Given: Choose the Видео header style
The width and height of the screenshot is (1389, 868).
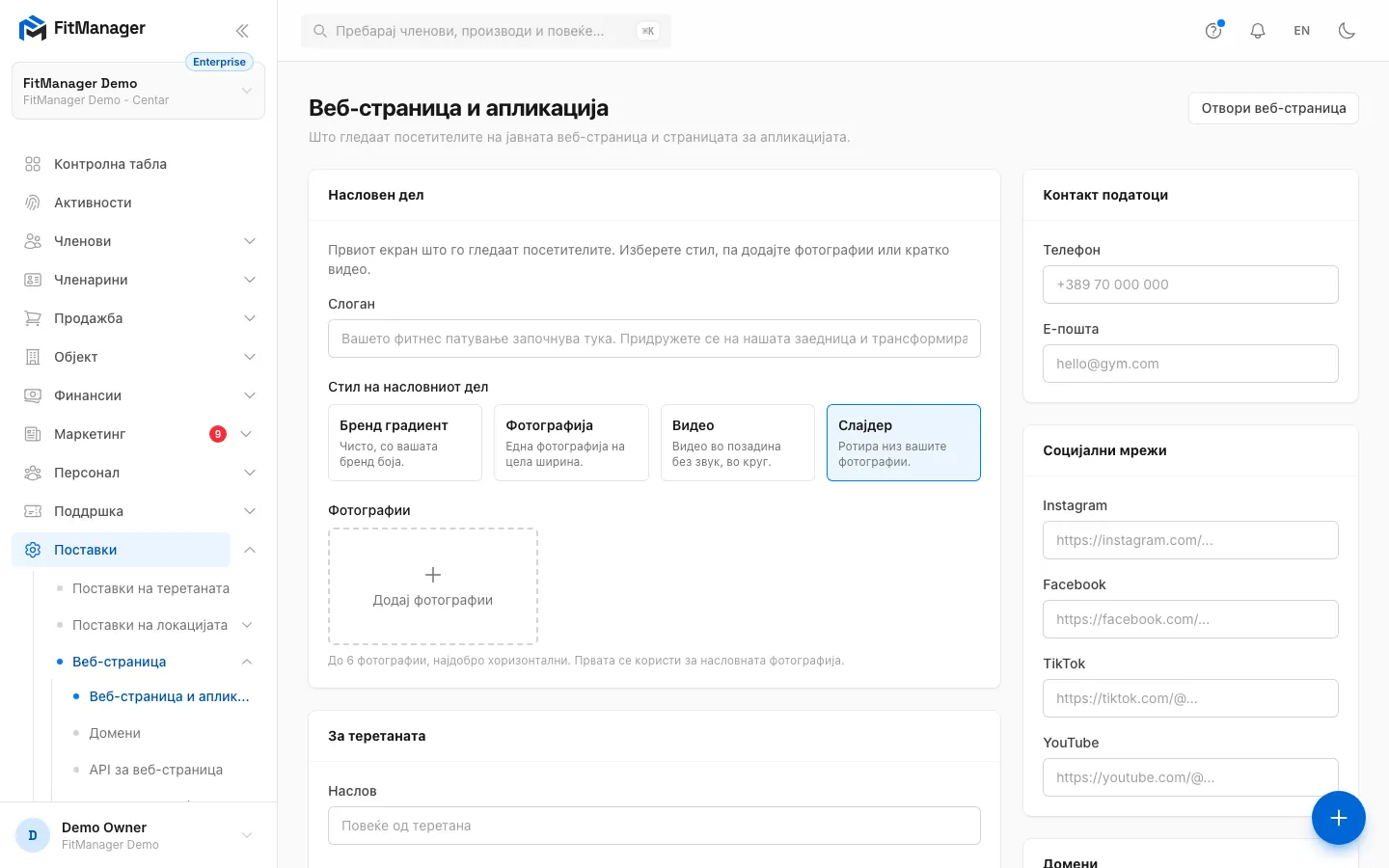Looking at the screenshot, I should (738, 443).
